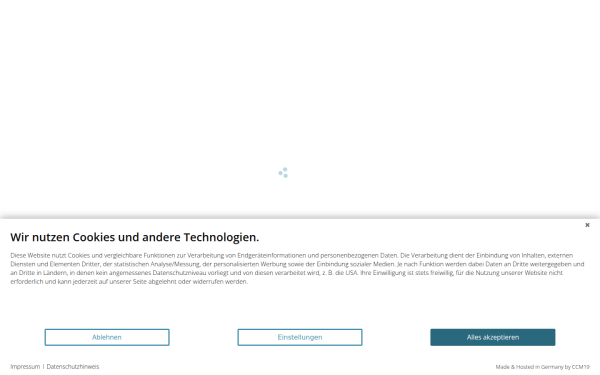Close the cookie banner with the X

[x=587, y=225]
